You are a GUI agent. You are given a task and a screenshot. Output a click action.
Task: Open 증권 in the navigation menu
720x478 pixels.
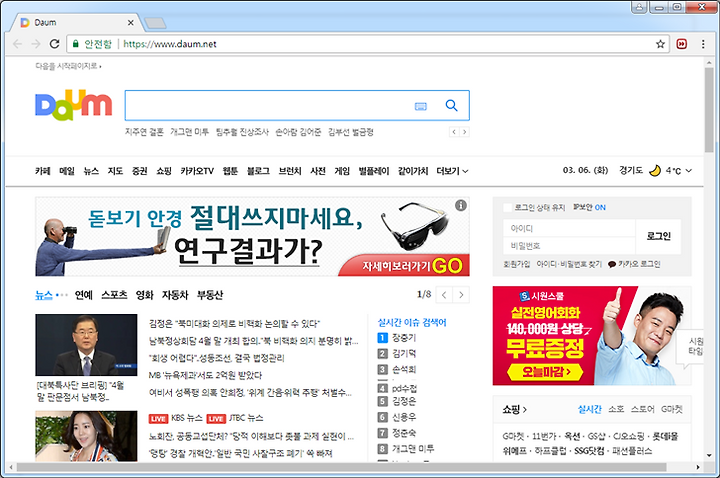click(140, 171)
